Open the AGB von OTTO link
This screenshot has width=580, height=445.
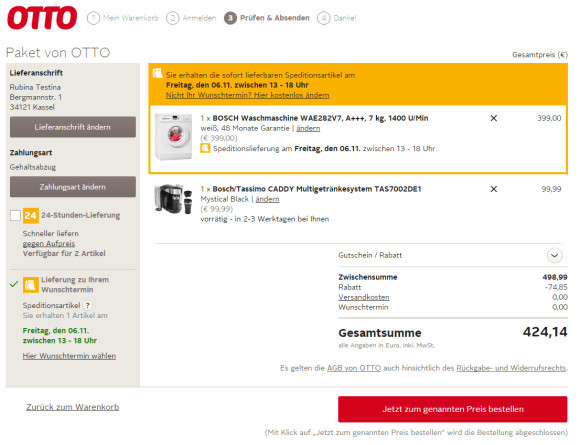click(354, 368)
